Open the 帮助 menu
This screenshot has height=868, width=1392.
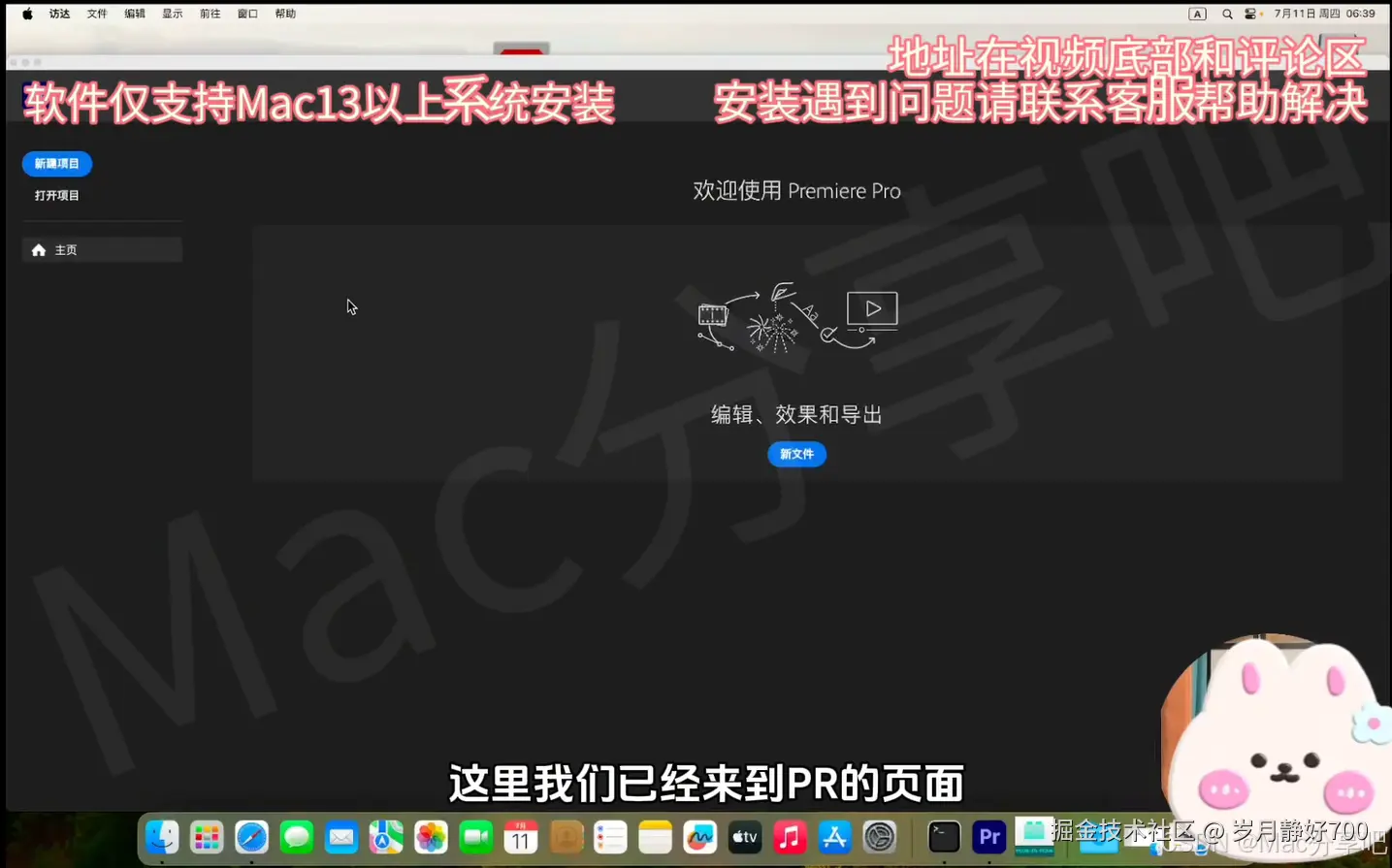(x=285, y=13)
